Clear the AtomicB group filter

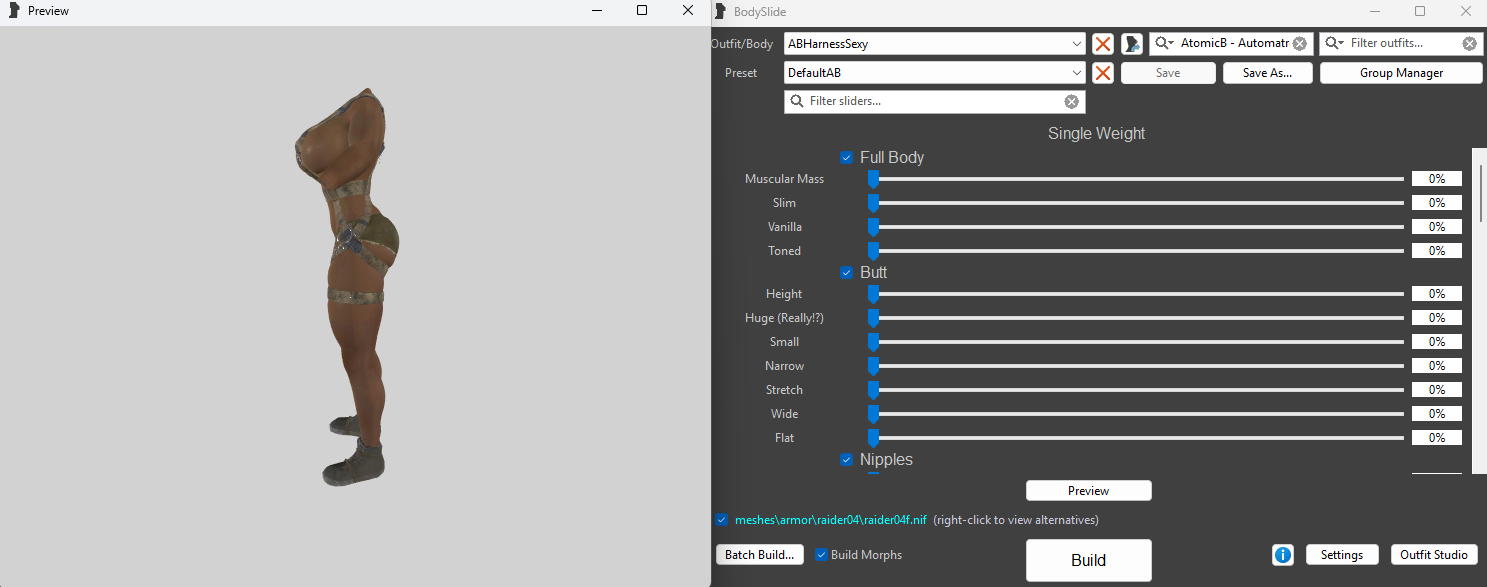[1299, 44]
